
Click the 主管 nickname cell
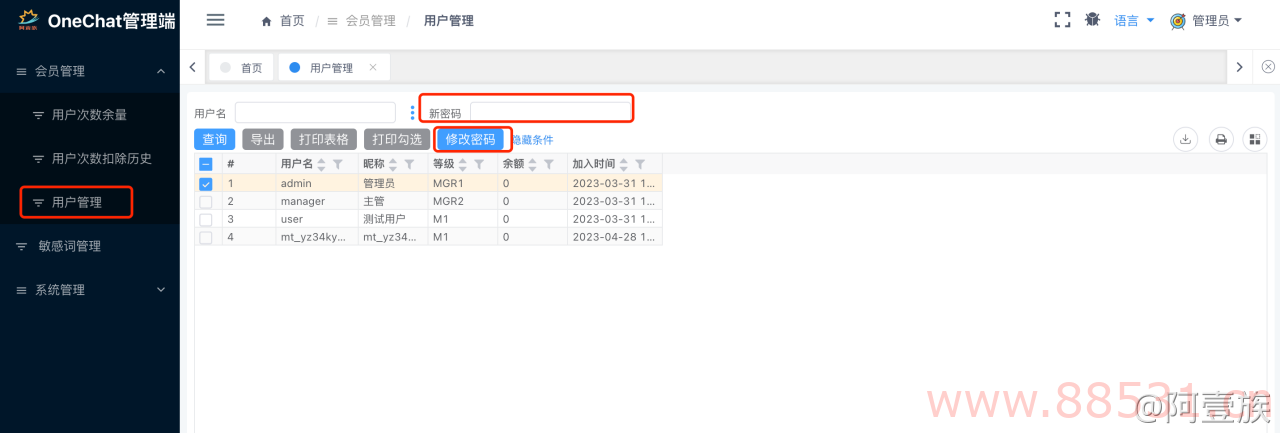coord(393,201)
